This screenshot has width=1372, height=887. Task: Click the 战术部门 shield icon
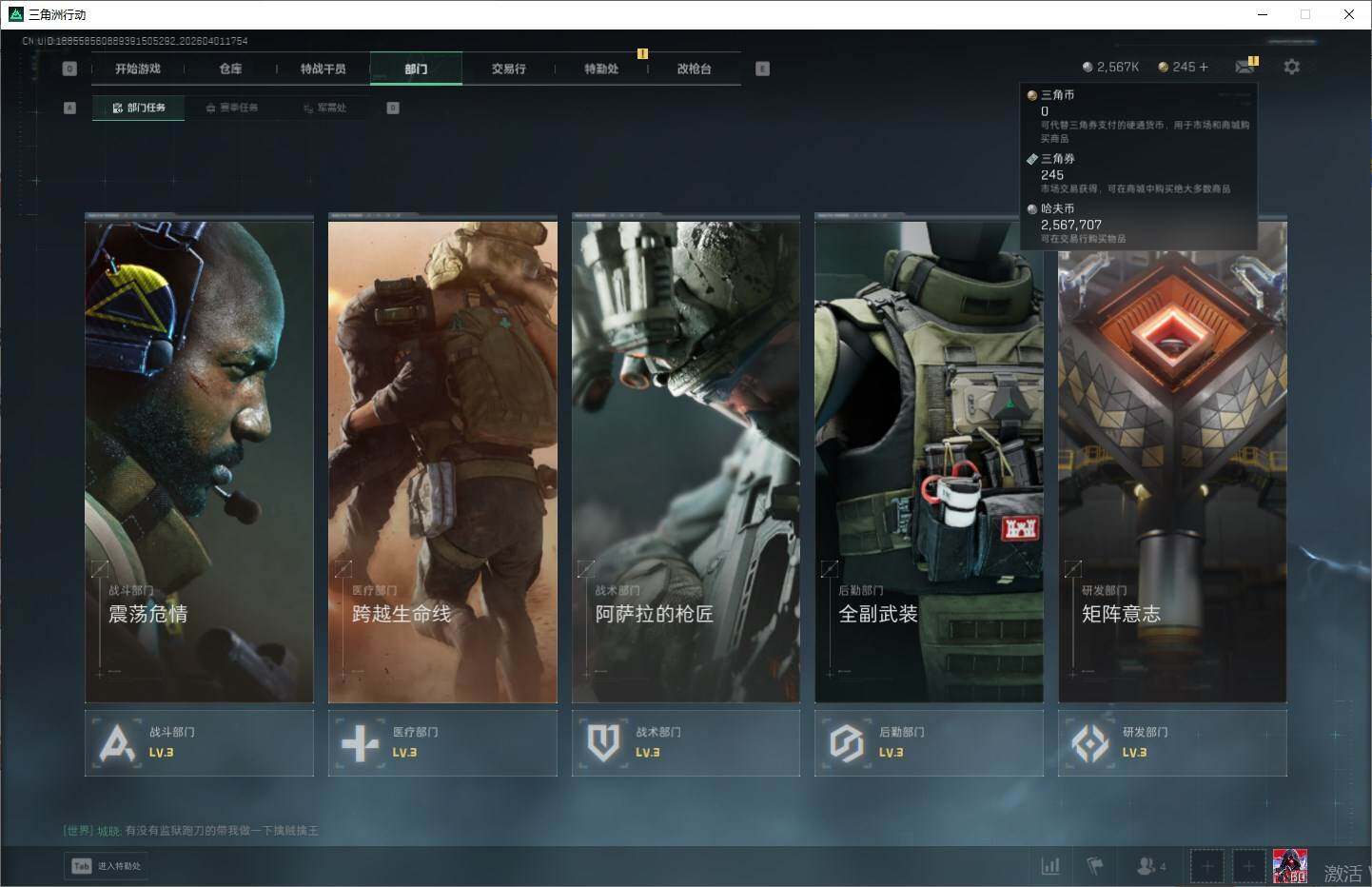(603, 742)
